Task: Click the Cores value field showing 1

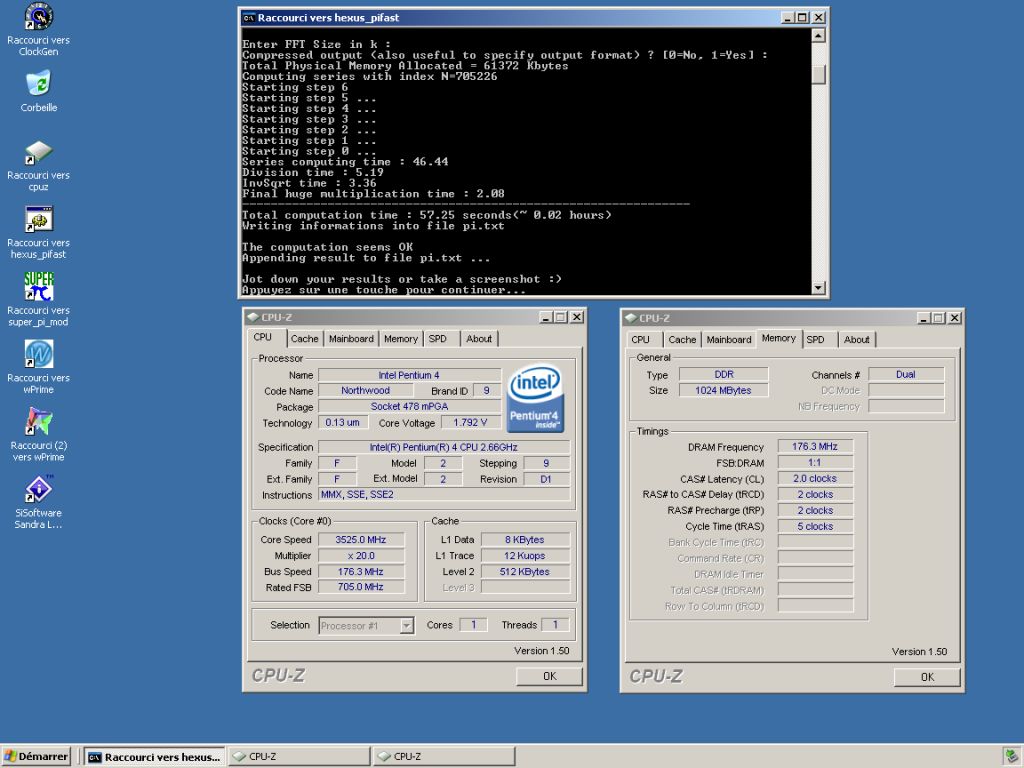Action: coord(473,625)
